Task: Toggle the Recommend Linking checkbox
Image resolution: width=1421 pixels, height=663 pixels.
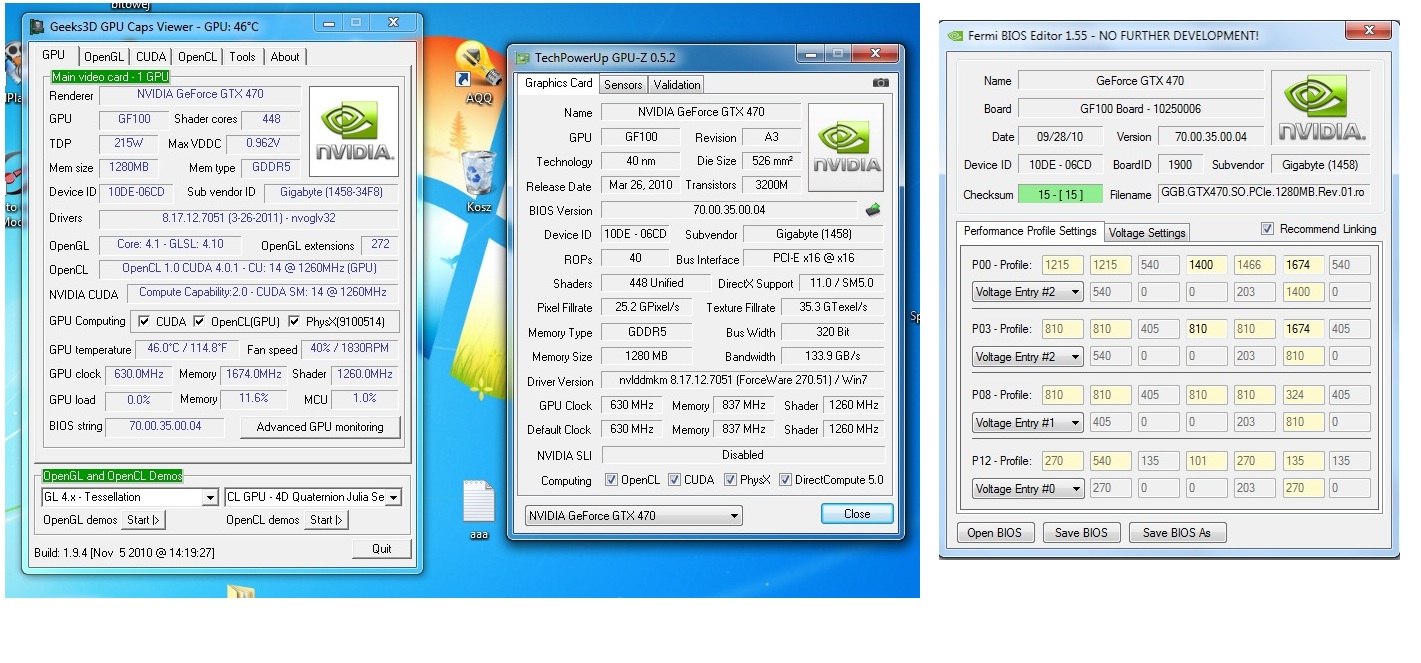Action: (x=1267, y=229)
